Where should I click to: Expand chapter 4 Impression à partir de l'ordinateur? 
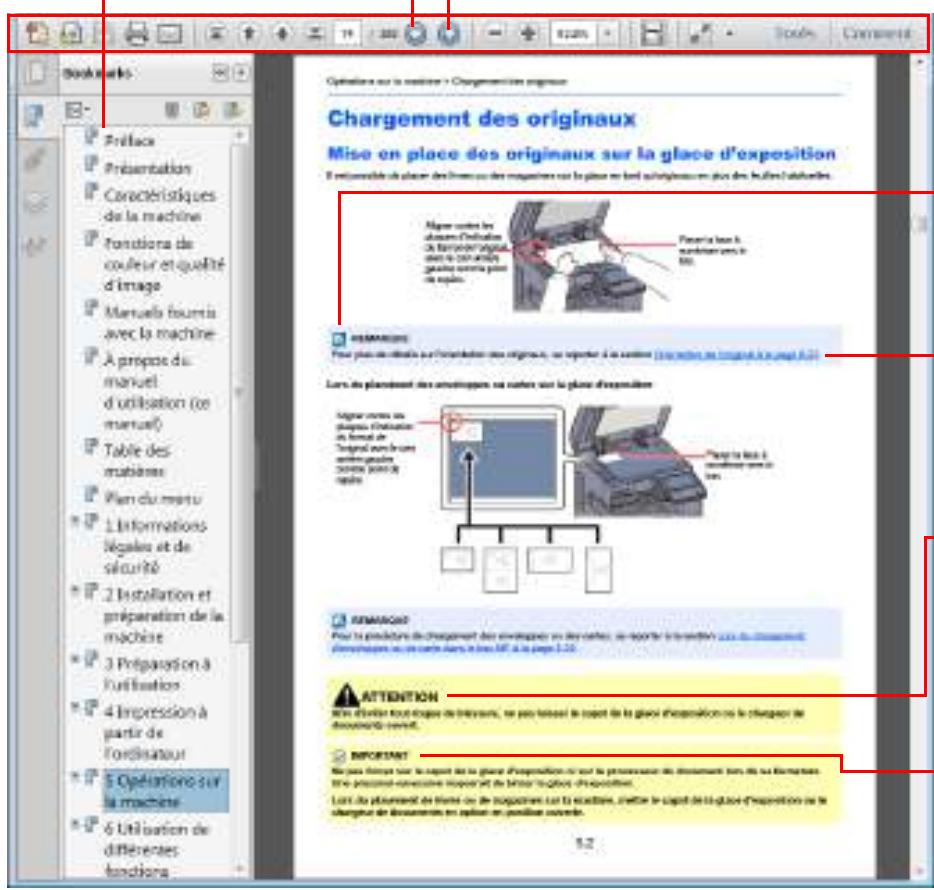(x=75, y=707)
